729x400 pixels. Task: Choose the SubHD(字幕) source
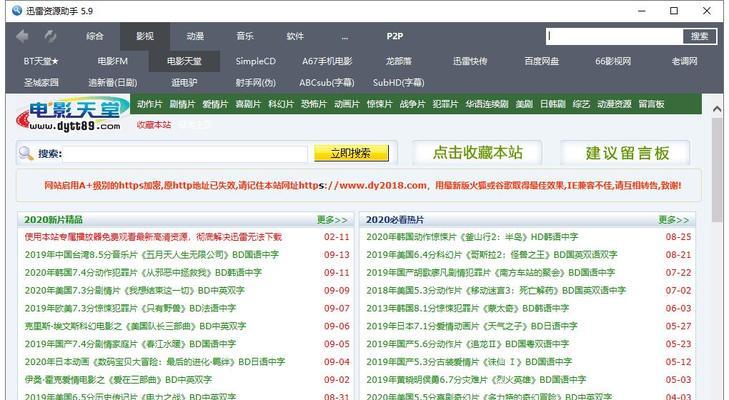click(x=399, y=82)
